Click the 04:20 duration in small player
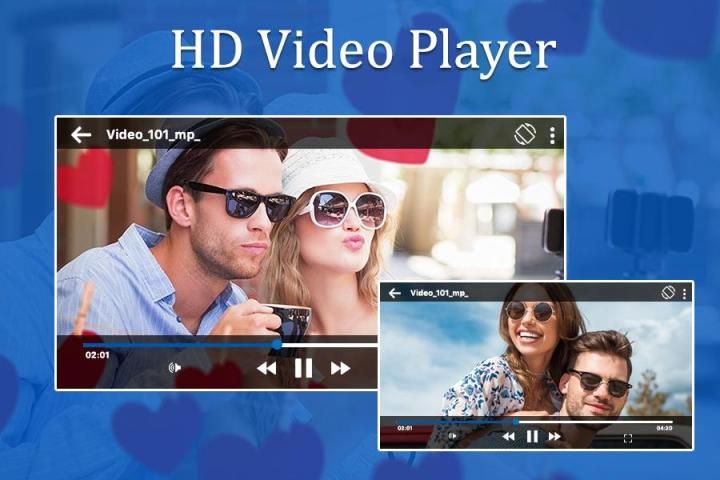720x480 pixels. 664,428
